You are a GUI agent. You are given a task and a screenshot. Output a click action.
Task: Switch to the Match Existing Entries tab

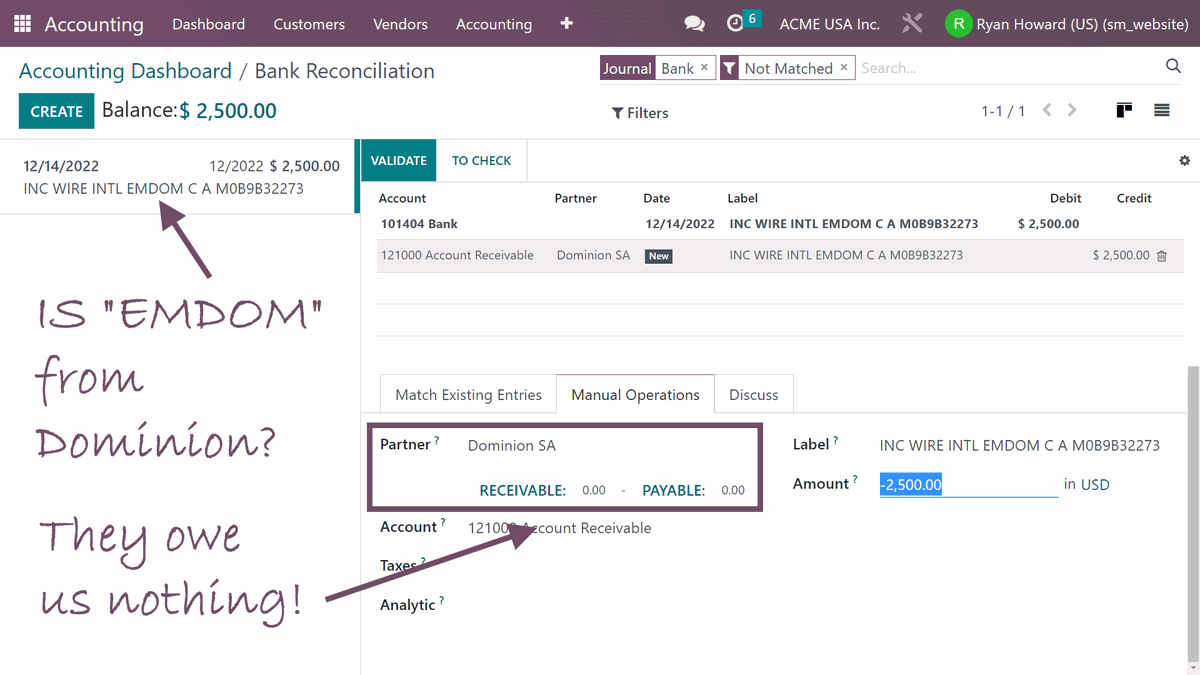[467, 393]
